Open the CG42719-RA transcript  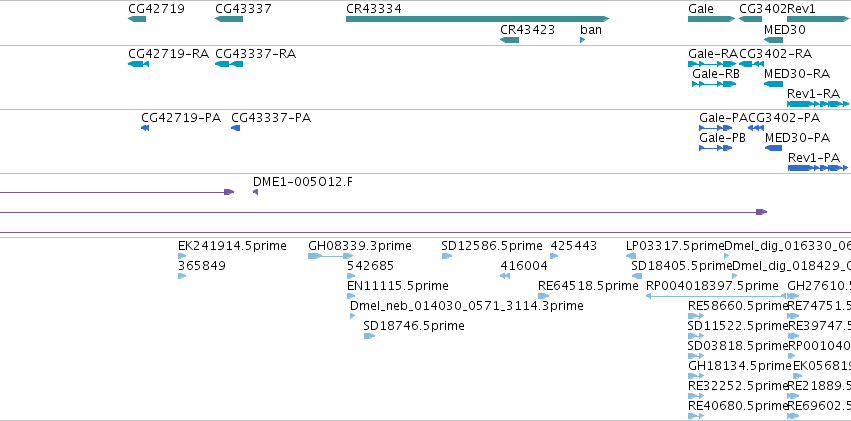138,64
